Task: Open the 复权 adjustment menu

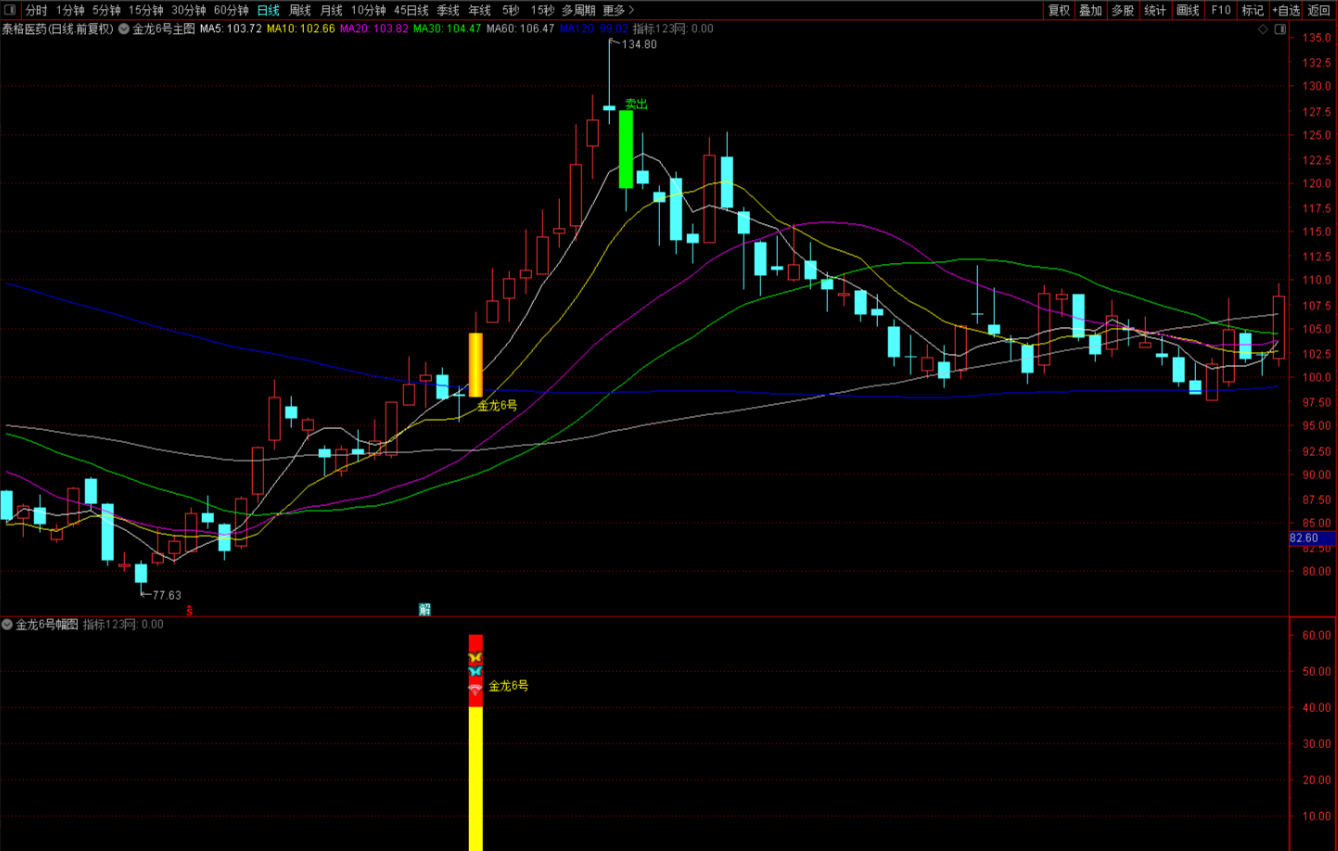Action: pyautogui.click(x=1059, y=10)
